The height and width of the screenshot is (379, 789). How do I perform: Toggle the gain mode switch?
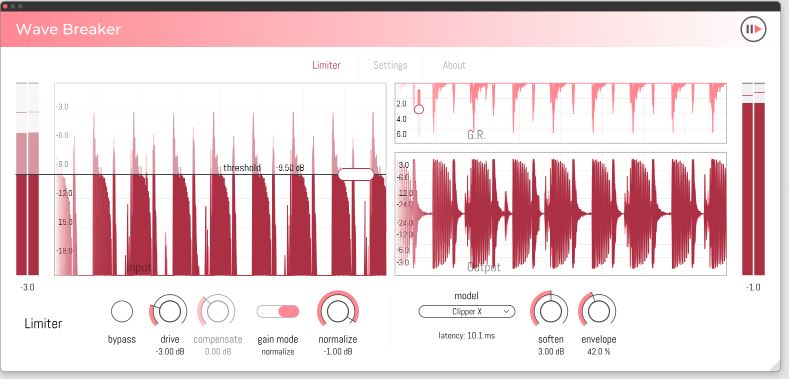278,312
